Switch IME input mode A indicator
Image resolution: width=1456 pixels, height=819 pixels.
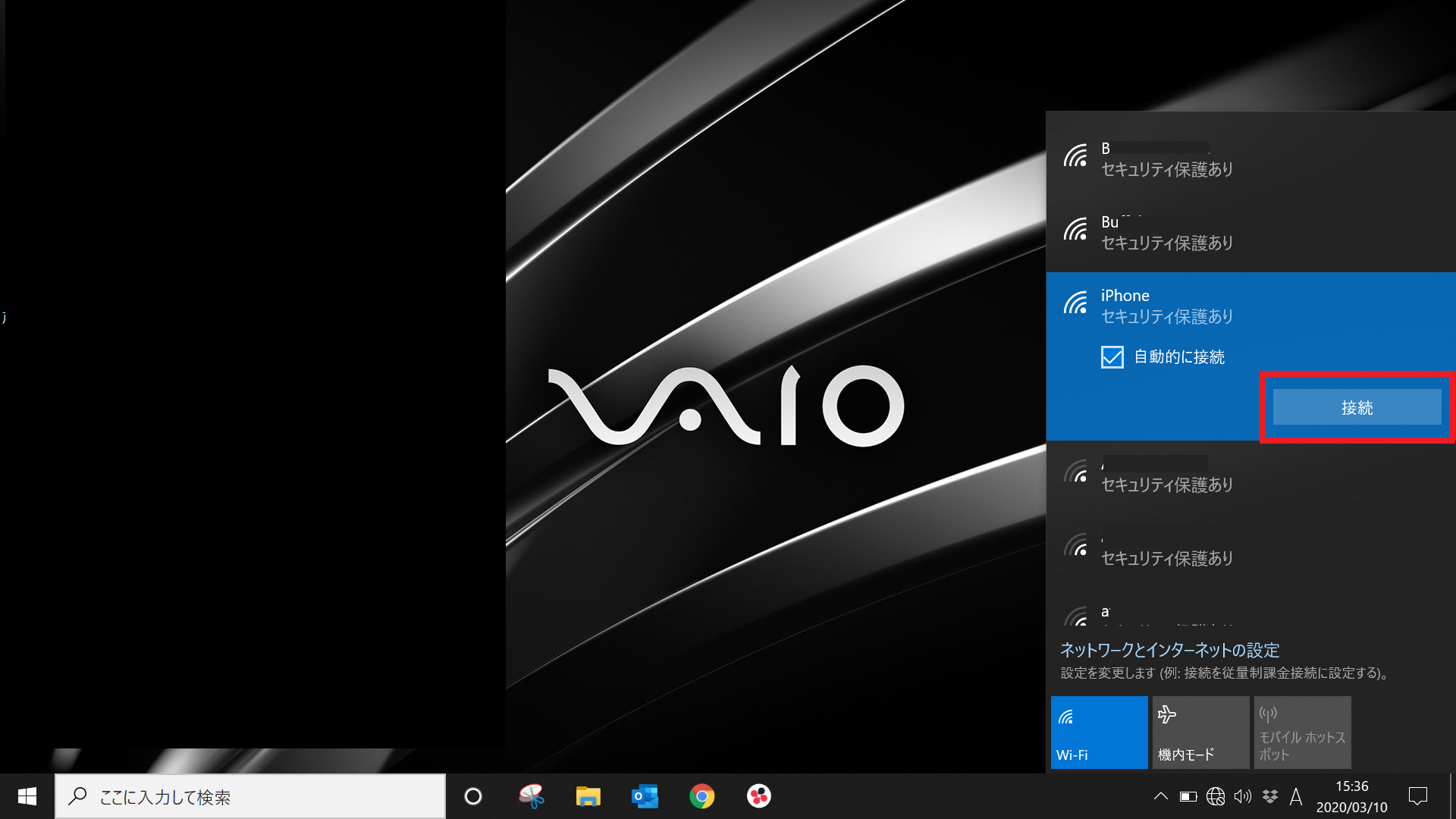click(x=1296, y=796)
